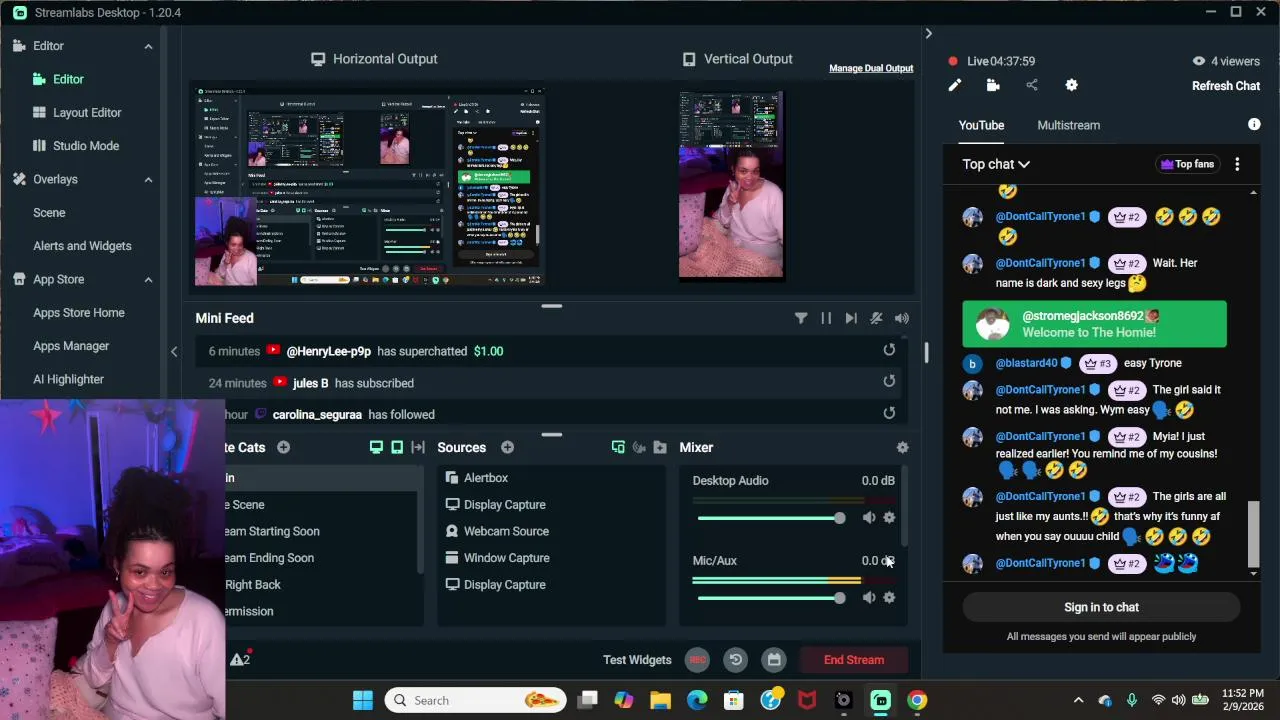Screen dimensions: 1280x720
Task: Open AI Highlighter
Action: tap(68, 379)
